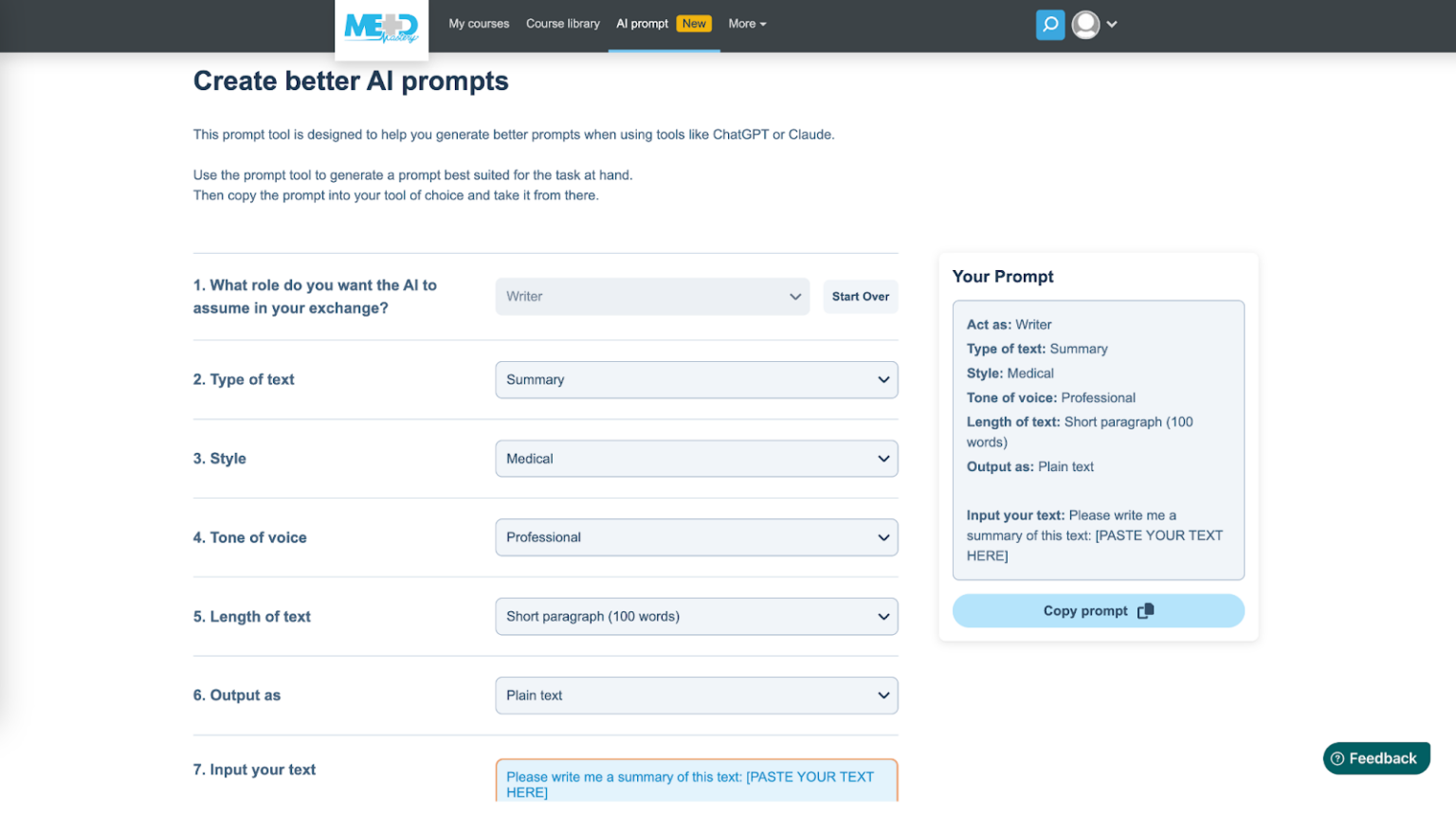
Task: Click into the Input your text field
Action: (x=696, y=783)
